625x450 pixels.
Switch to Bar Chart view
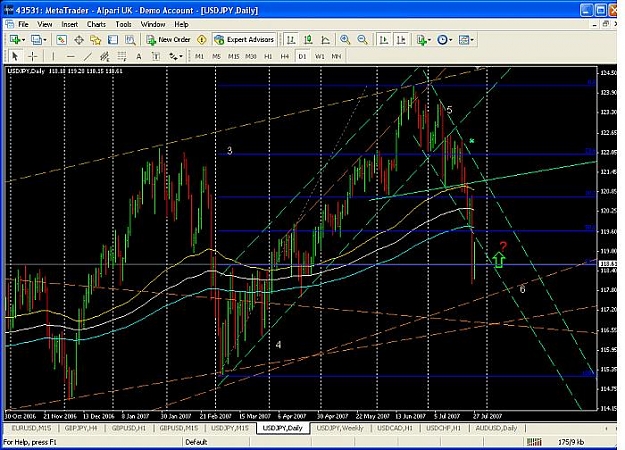(x=291, y=40)
